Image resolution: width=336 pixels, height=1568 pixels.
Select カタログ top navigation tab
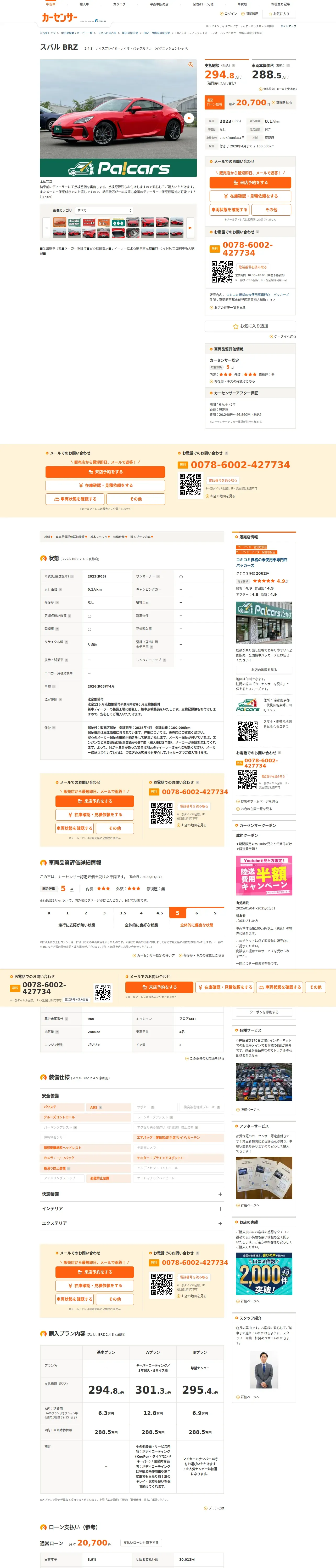(x=120, y=4)
